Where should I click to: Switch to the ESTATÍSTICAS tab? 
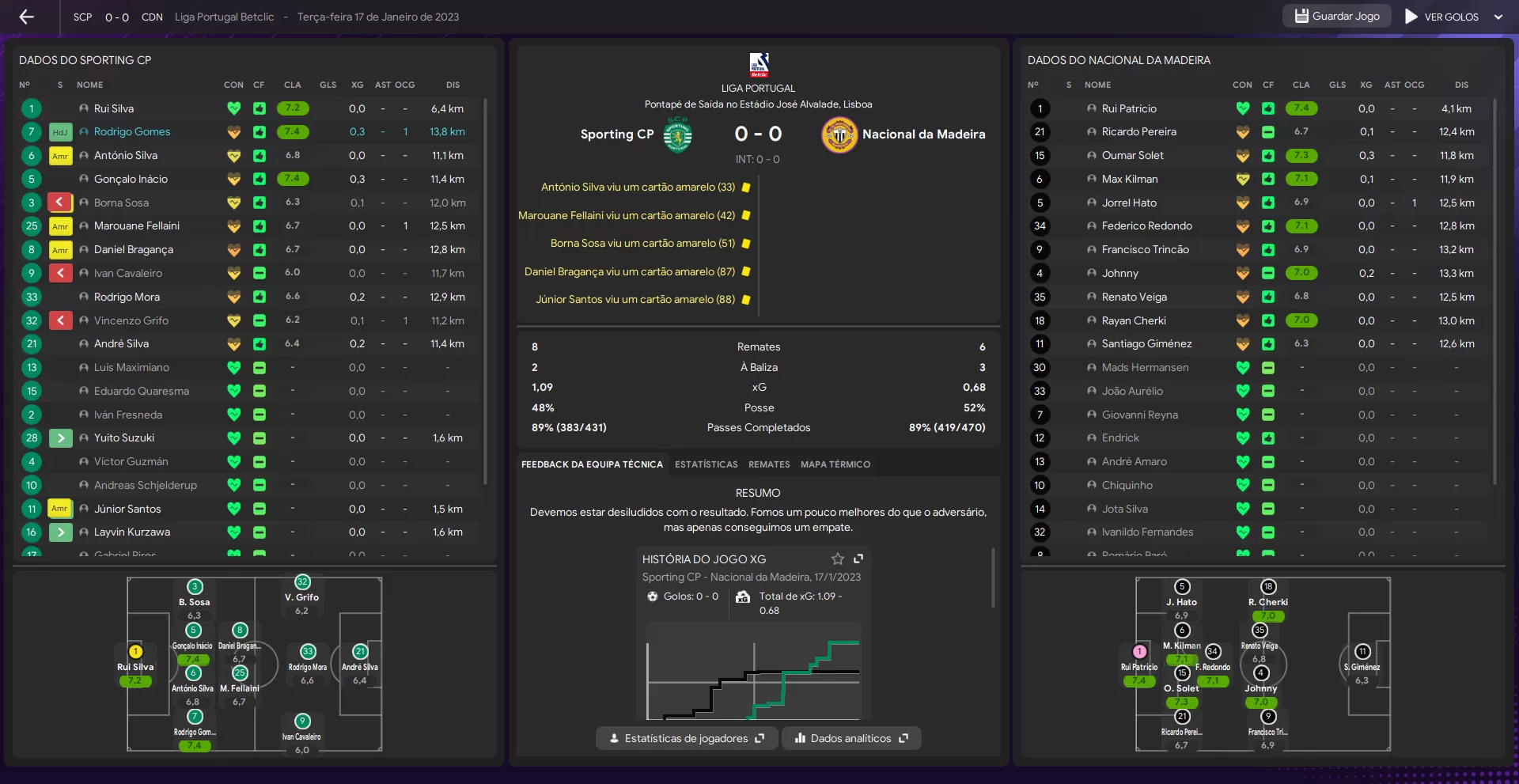(706, 464)
